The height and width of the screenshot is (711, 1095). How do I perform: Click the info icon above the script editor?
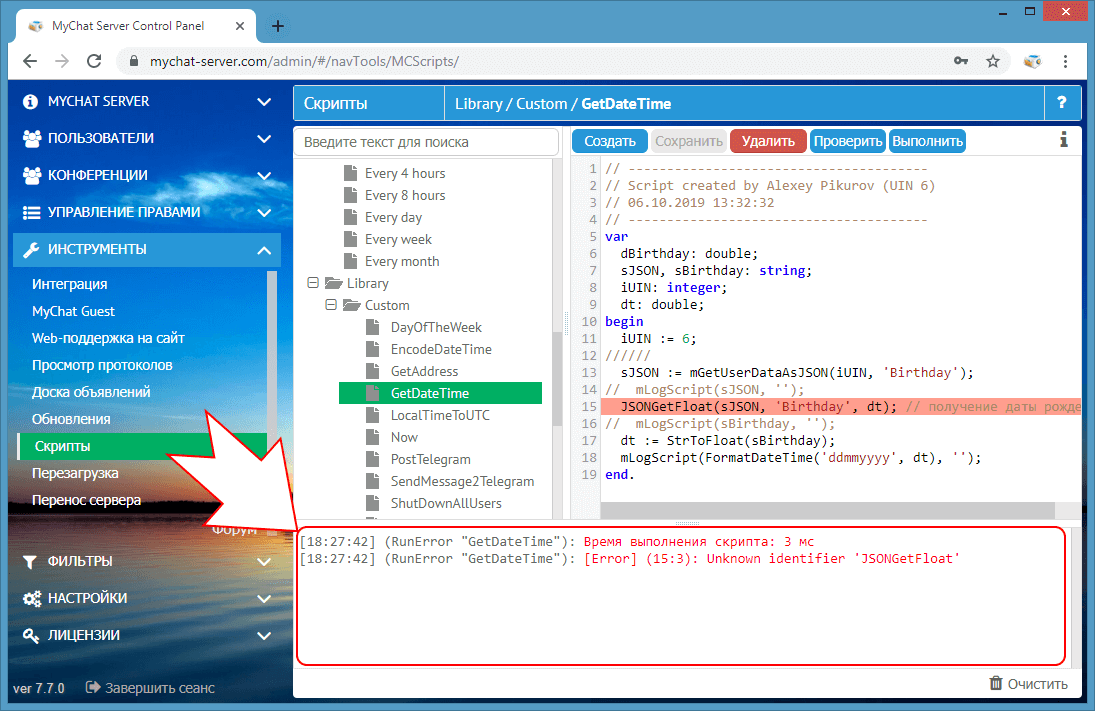(x=1063, y=141)
